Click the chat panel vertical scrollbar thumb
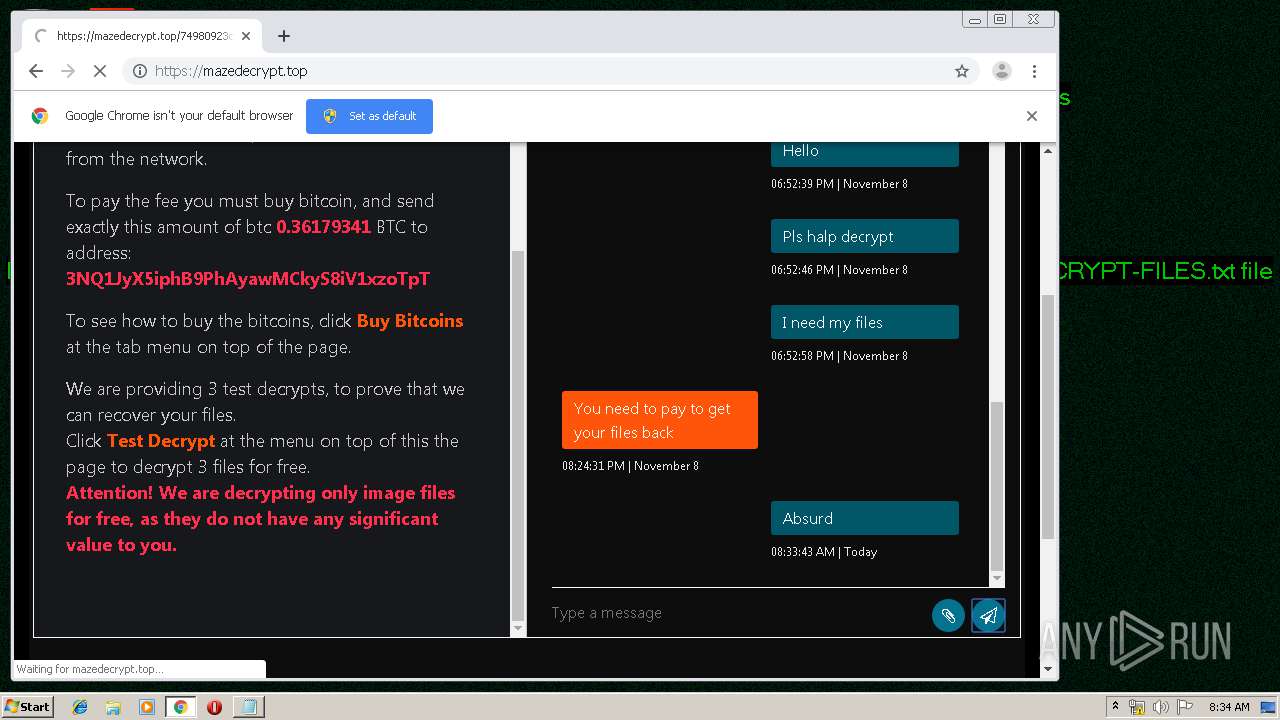Screen dimensions: 1280x720 (996, 485)
